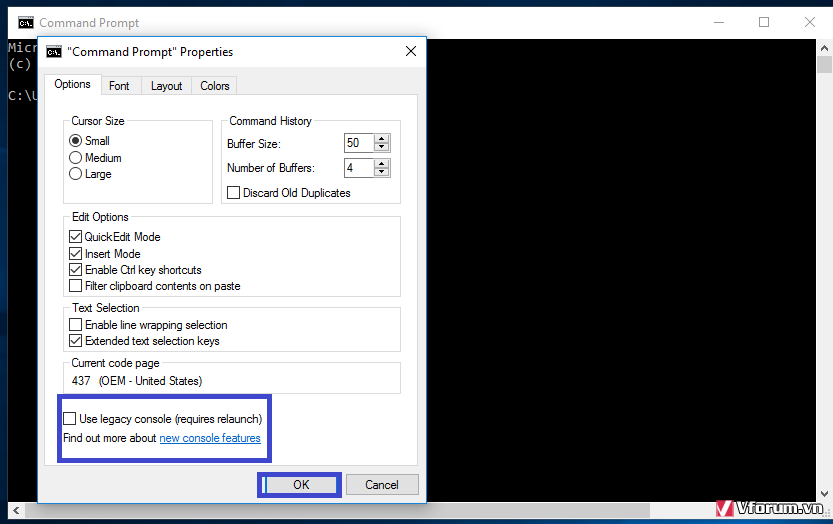
Task: Click the horizontal scrollbar left arrow
Action: tap(16, 511)
